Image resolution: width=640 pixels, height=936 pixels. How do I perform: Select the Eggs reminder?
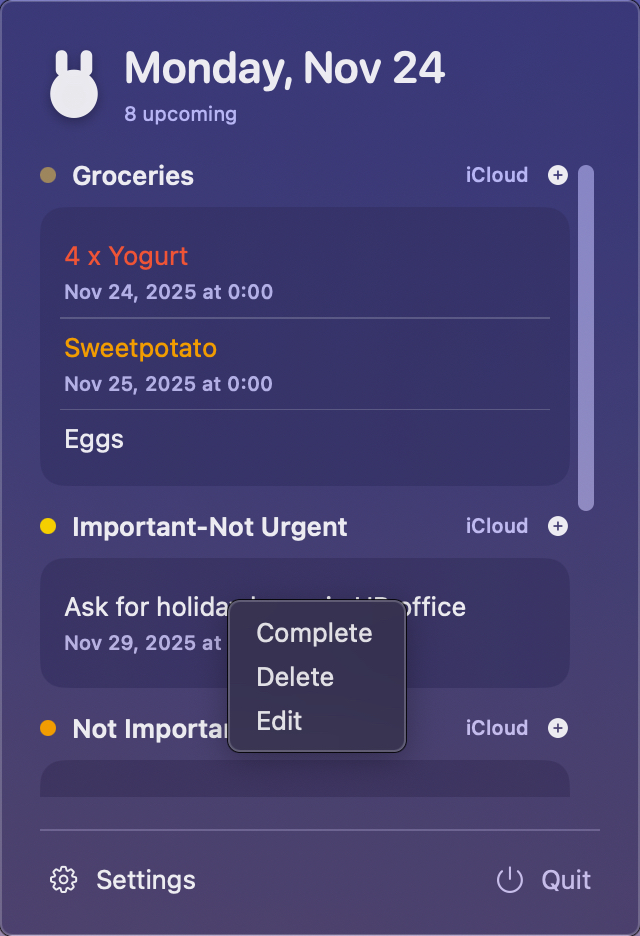(94, 438)
